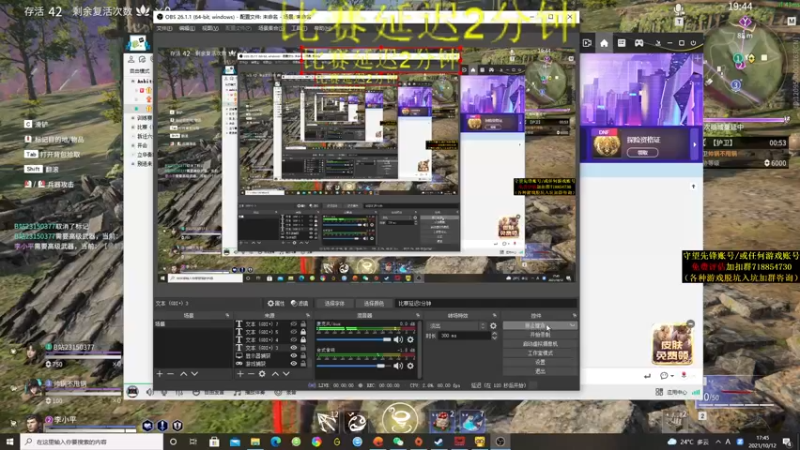
Task: Remove selected source with minus icon
Action: click(251, 374)
